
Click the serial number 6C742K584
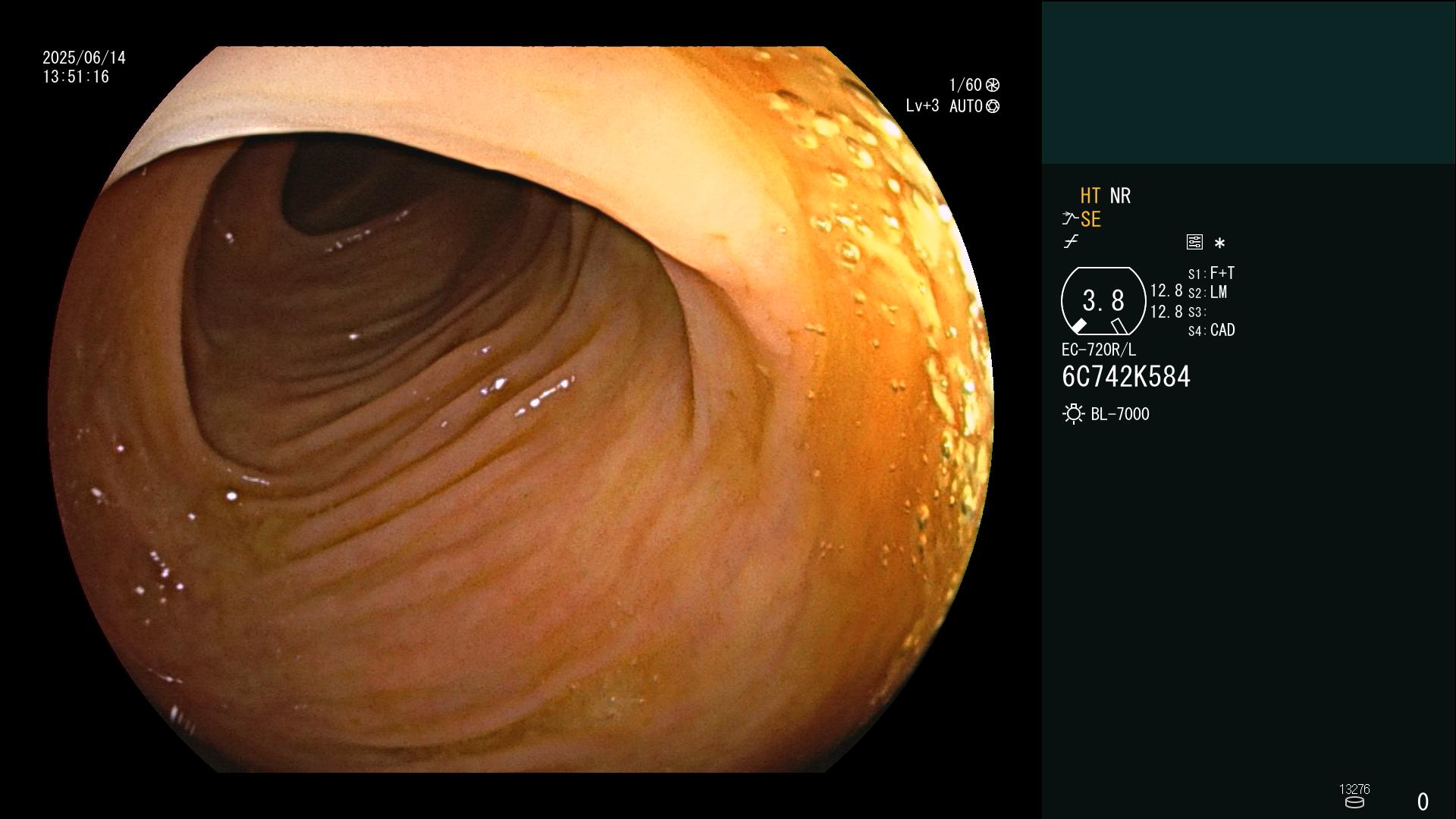pyautogui.click(x=1126, y=377)
